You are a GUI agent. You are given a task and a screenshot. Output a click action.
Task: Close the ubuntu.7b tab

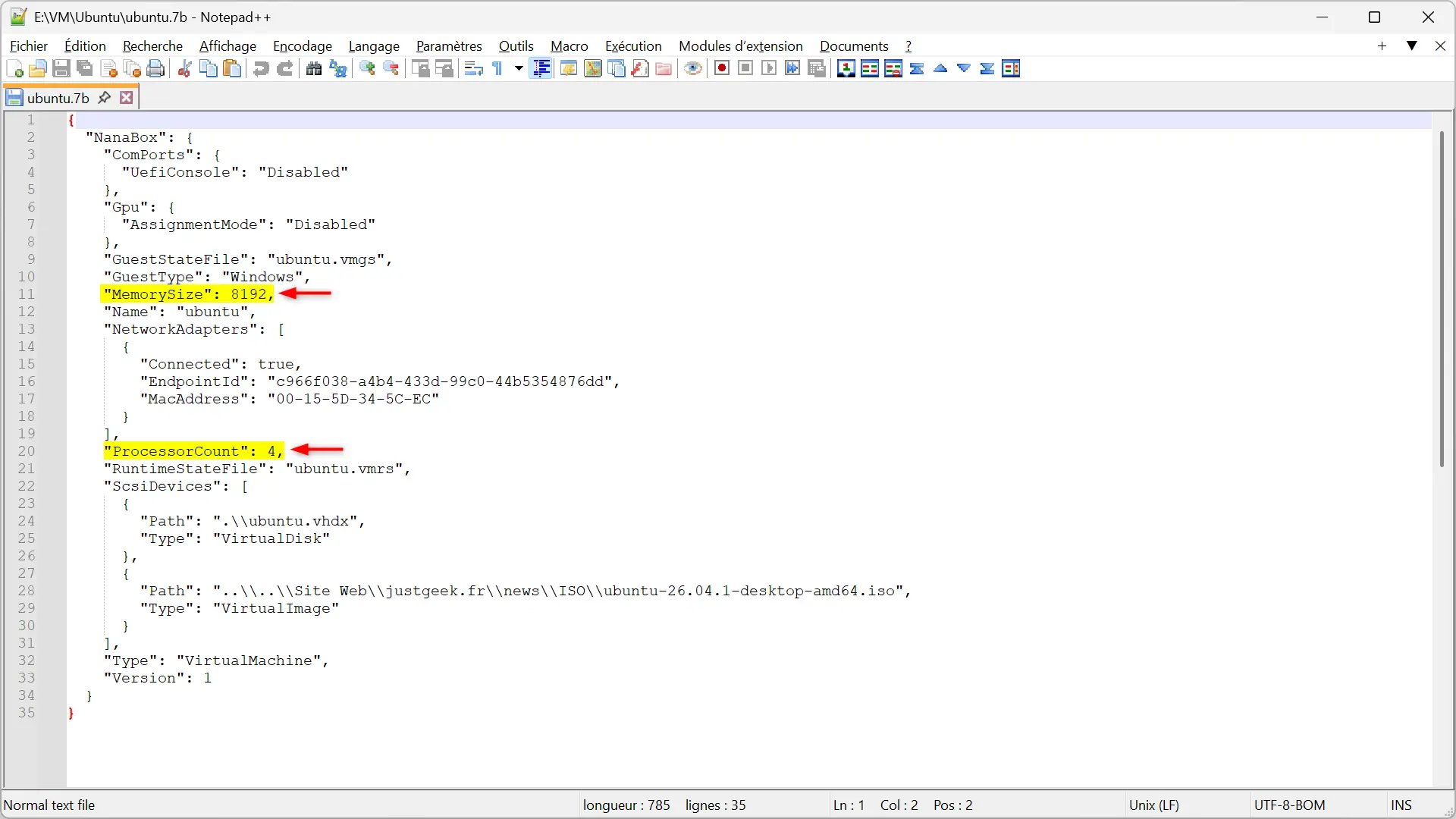click(127, 98)
